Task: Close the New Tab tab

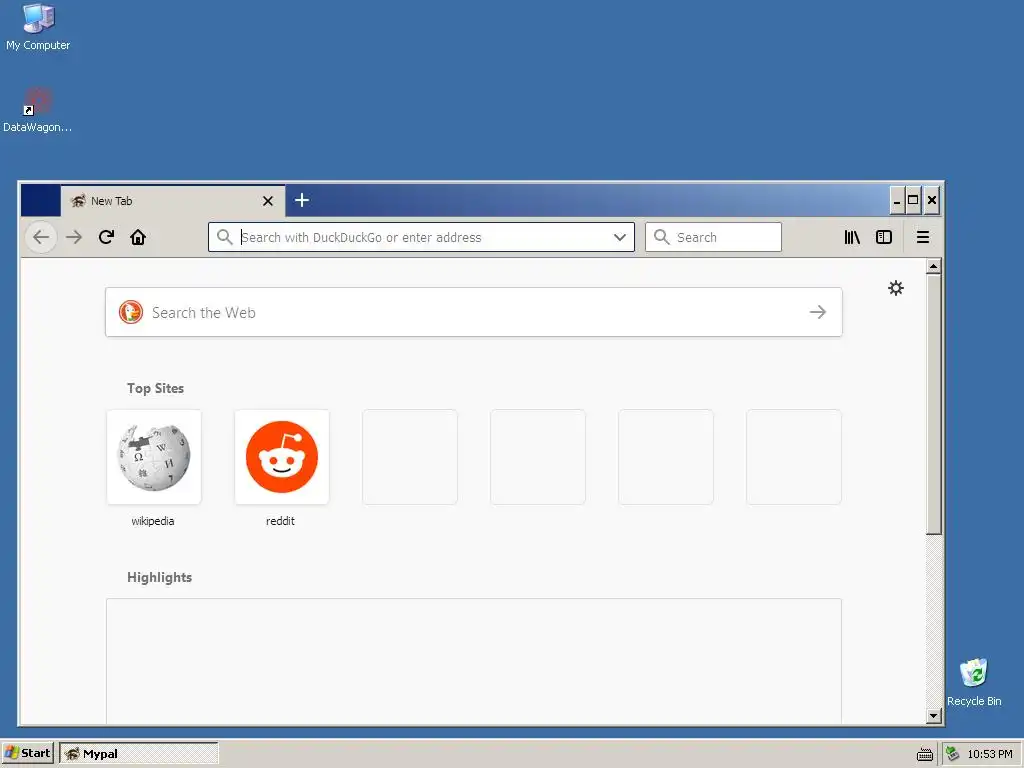Action: 268,201
